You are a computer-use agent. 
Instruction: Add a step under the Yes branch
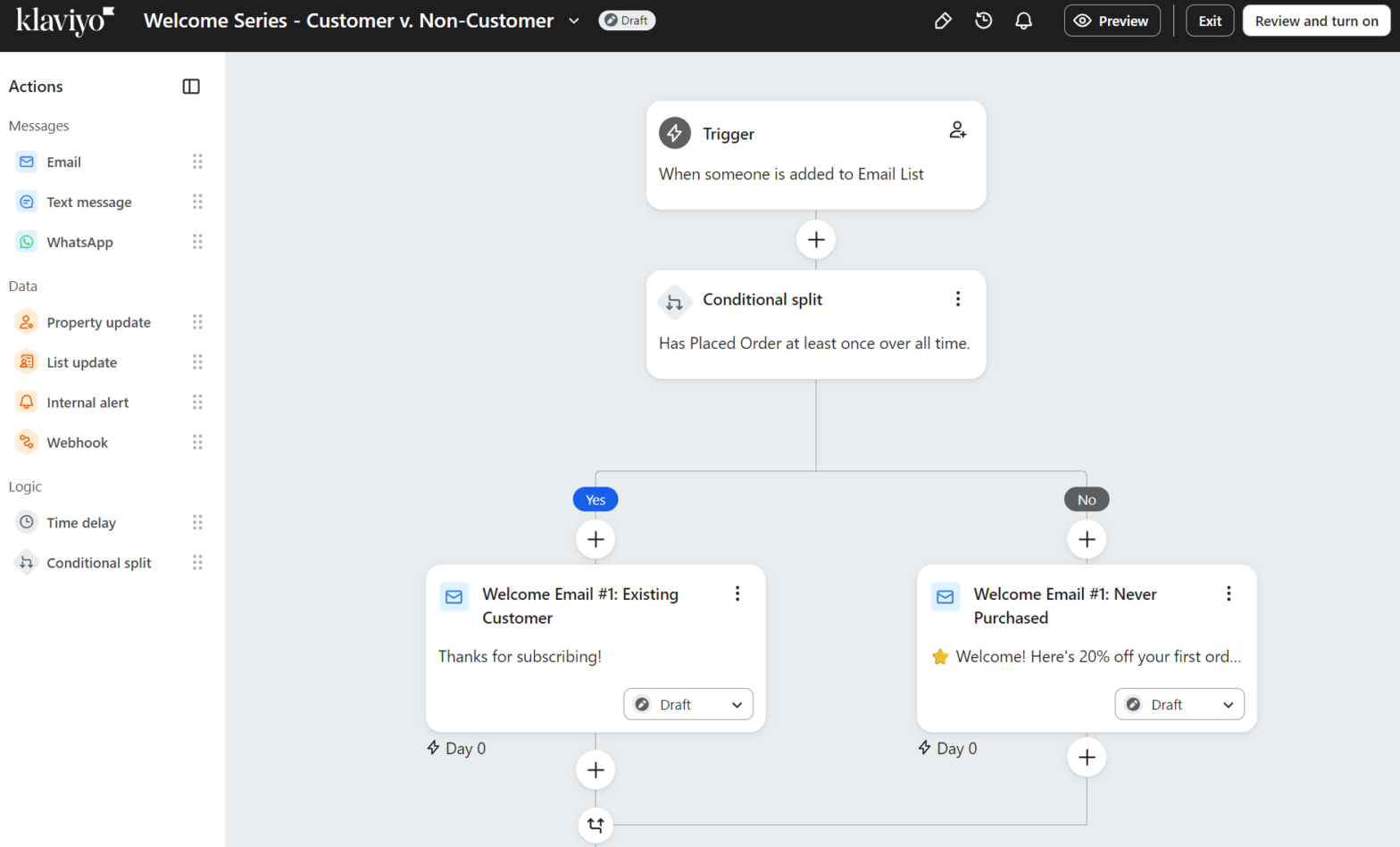(596, 539)
